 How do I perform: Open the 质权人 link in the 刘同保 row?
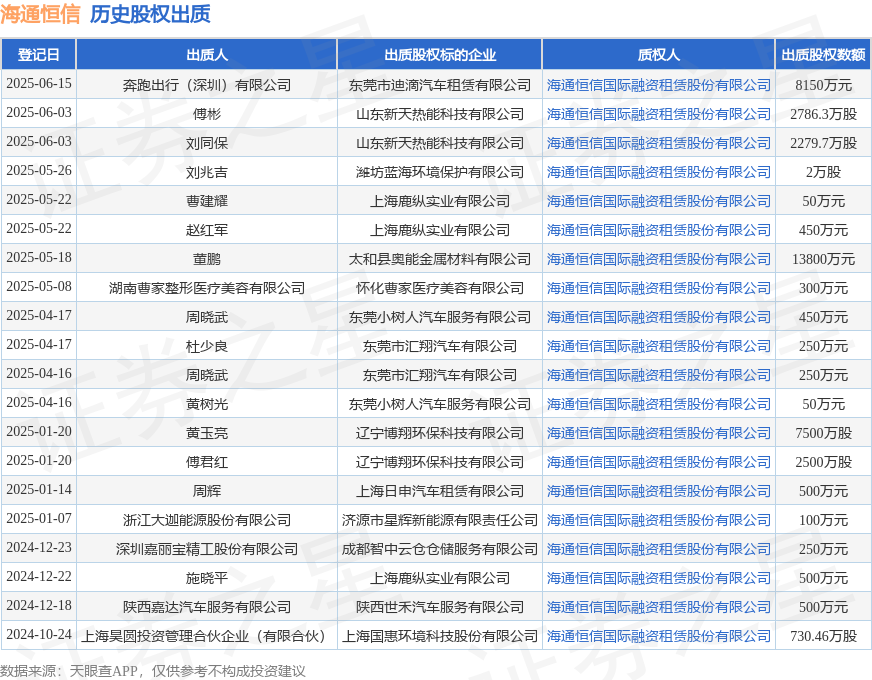(x=658, y=143)
